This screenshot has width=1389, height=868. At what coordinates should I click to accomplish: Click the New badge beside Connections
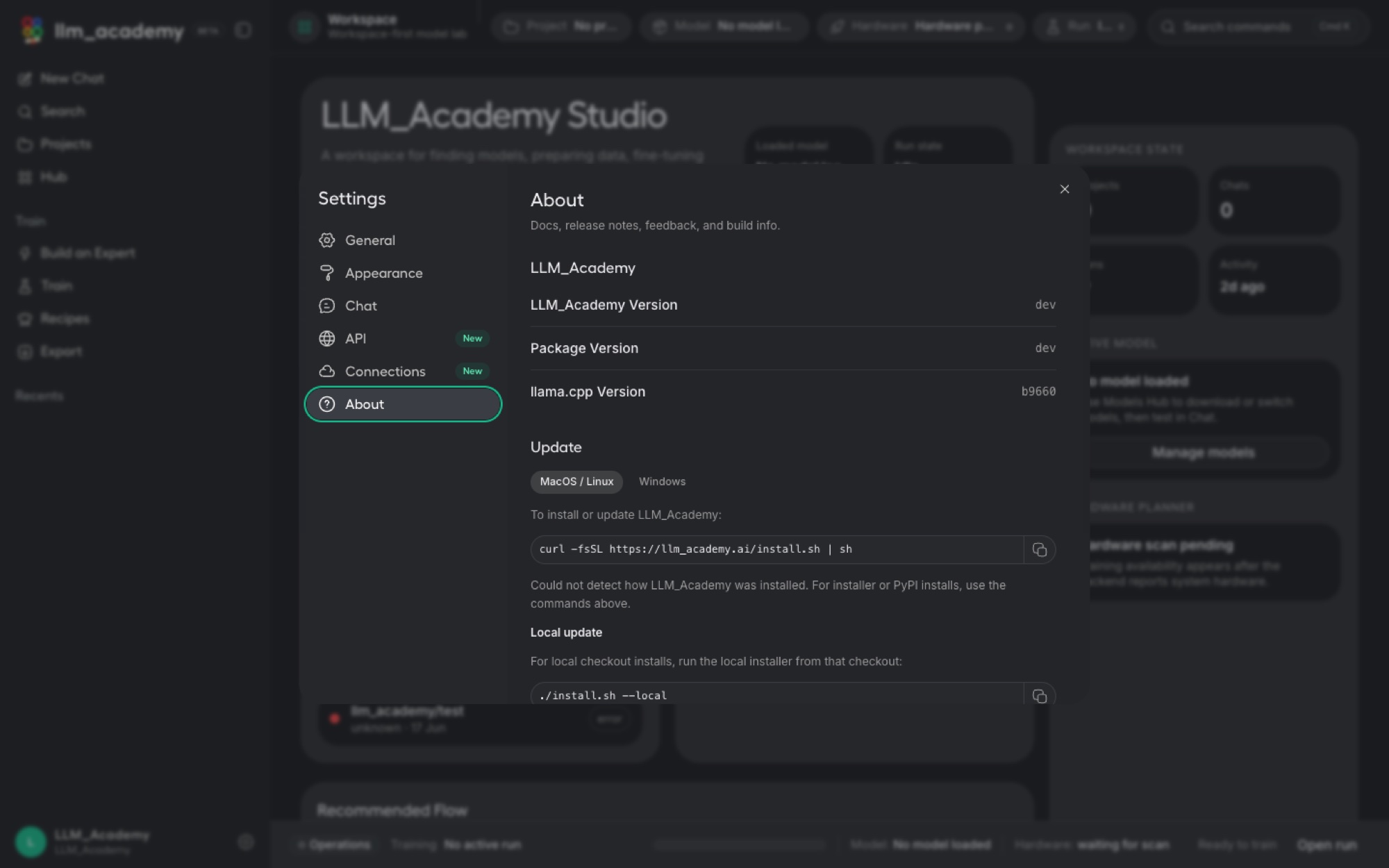(472, 372)
